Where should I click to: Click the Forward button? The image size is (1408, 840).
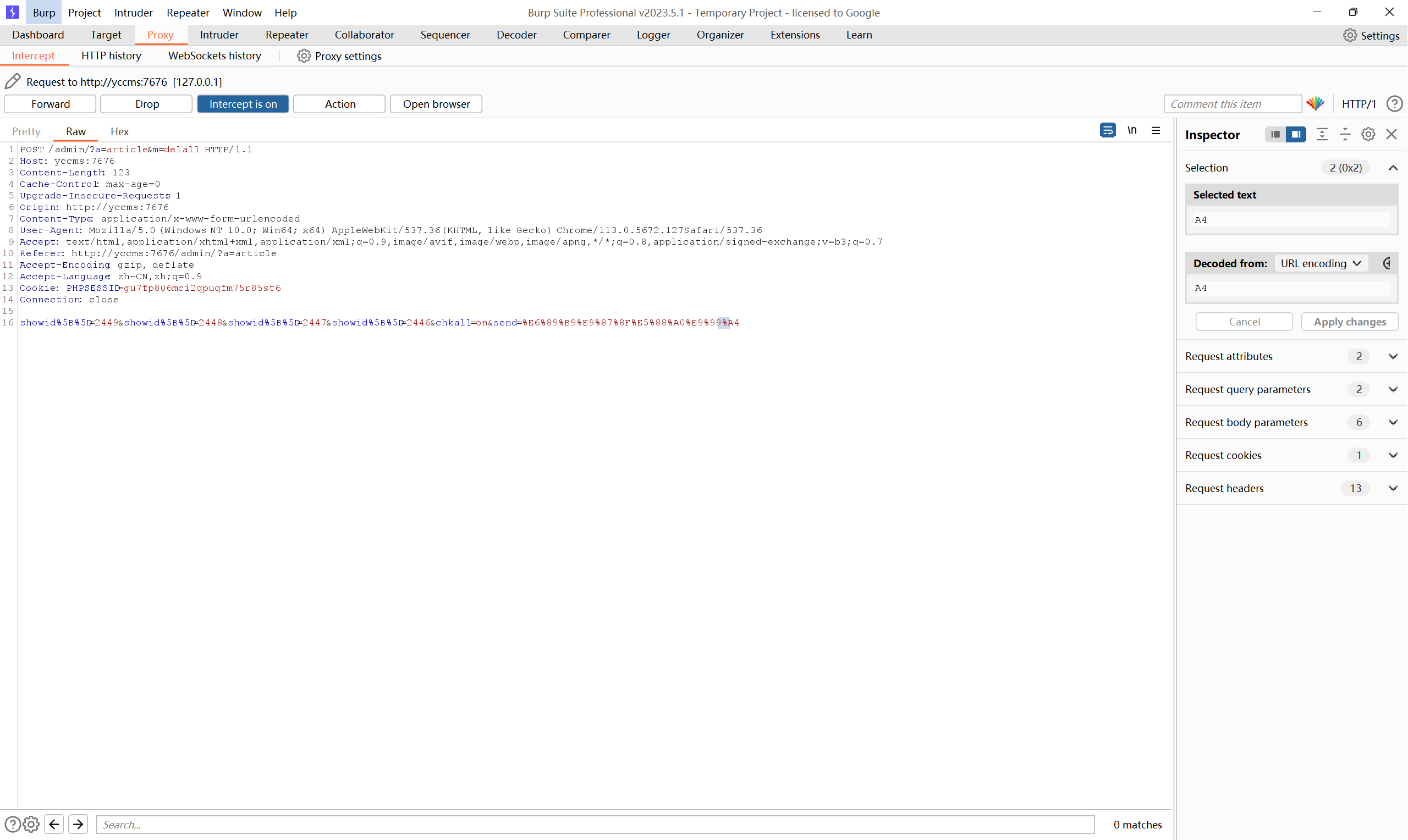coord(51,104)
